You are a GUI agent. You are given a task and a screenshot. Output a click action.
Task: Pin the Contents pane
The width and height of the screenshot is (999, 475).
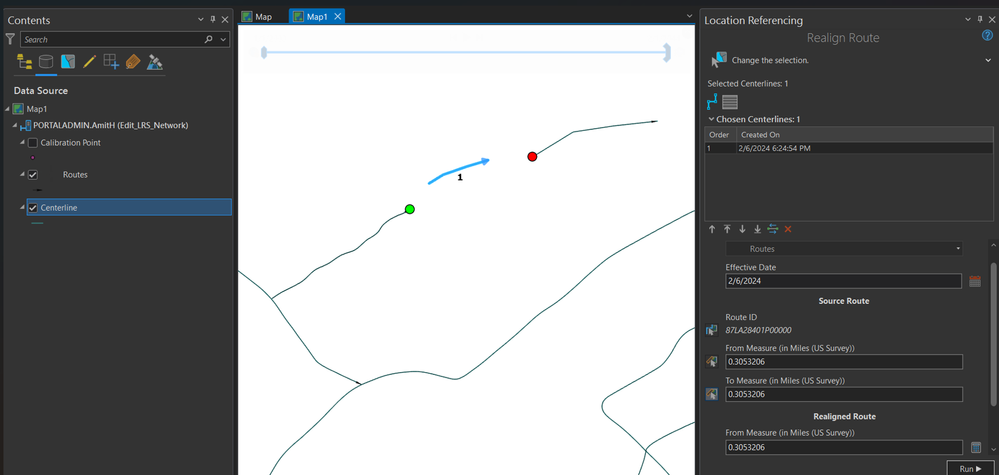(213, 20)
